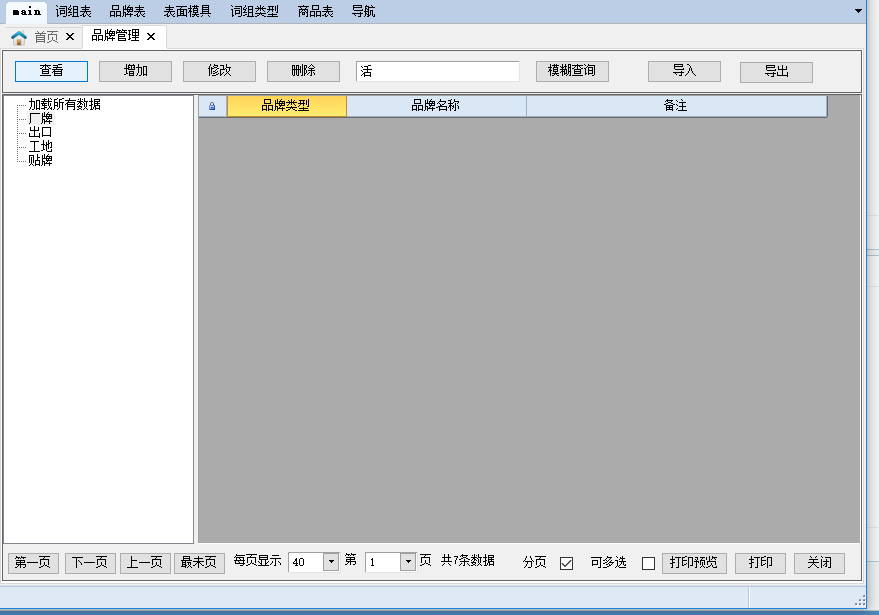
Task: Select 出口 in the tree
Action: pyautogui.click(x=40, y=132)
